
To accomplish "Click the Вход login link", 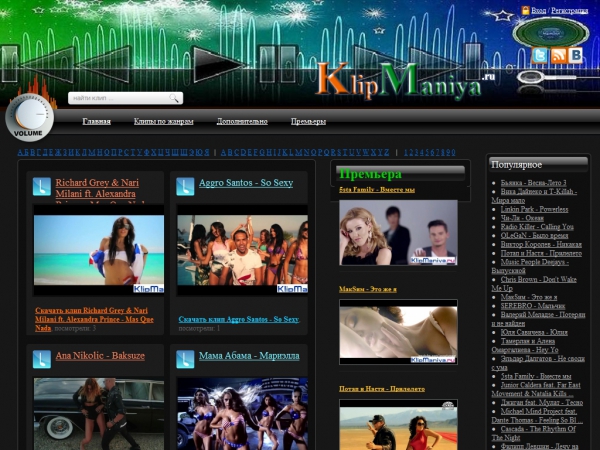I will coord(538,11).
